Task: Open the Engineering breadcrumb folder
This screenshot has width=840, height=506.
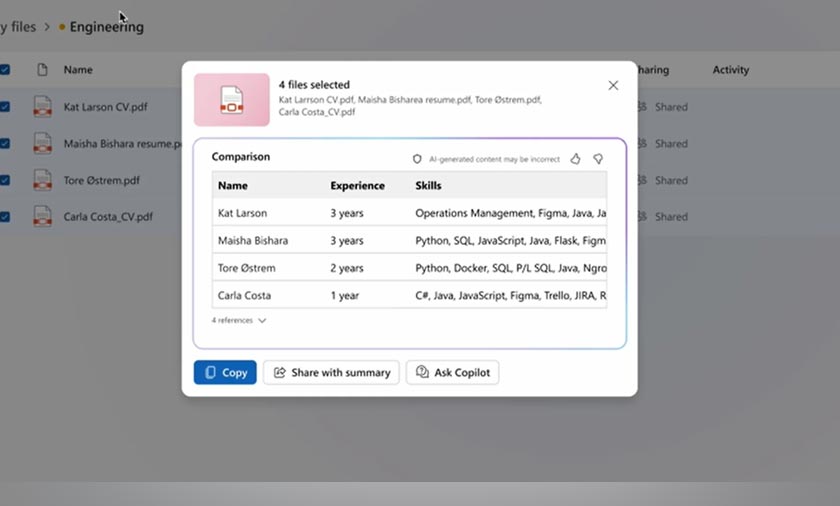Action: 106,27
